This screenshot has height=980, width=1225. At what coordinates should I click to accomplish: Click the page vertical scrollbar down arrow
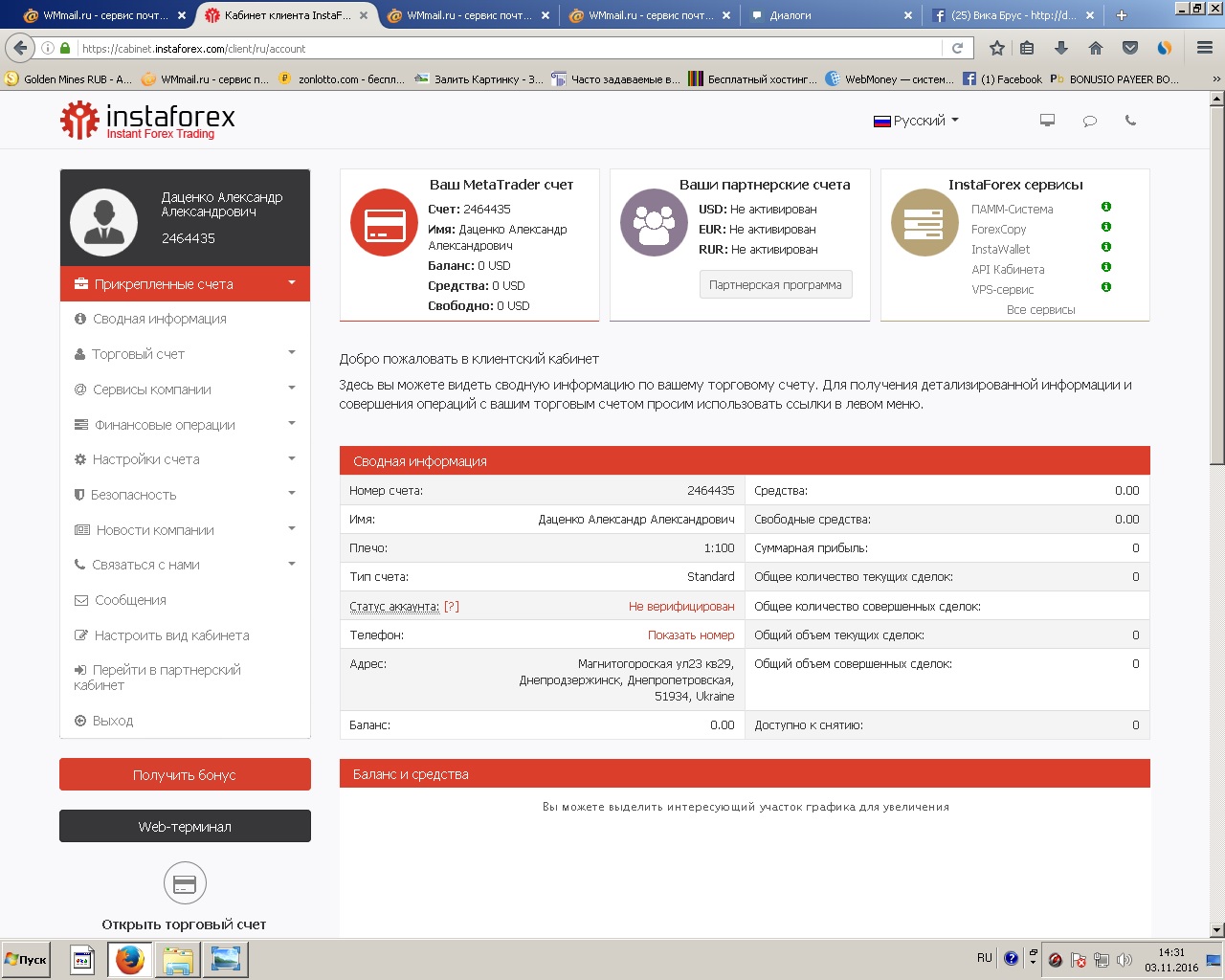(1216, 929)
